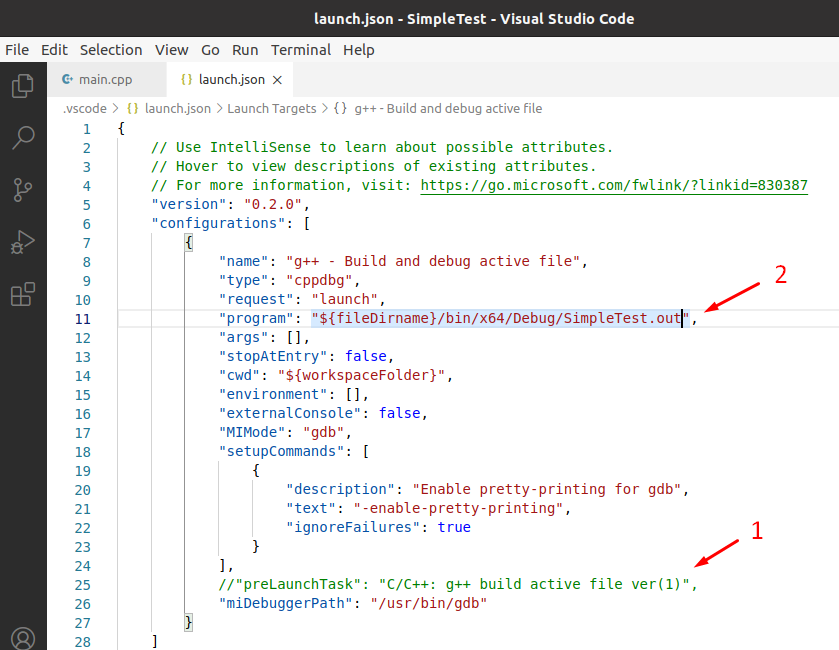This screenshot has height=650, width=839.
Task: Click the "-enable-pretty-printing" text value
Action: point(458,508)
